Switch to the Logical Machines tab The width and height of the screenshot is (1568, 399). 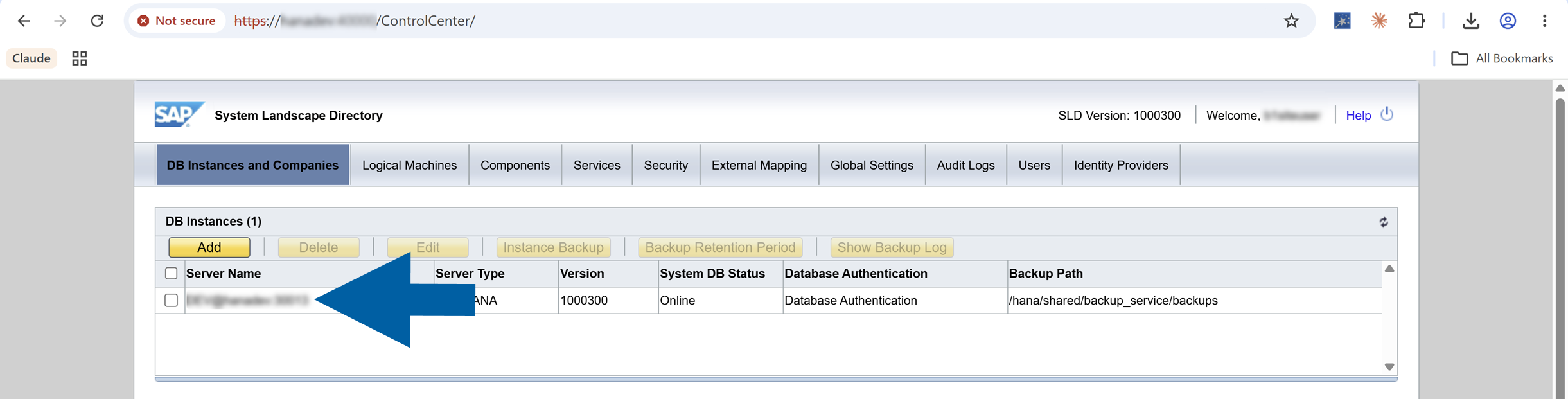tap(409, 165)
